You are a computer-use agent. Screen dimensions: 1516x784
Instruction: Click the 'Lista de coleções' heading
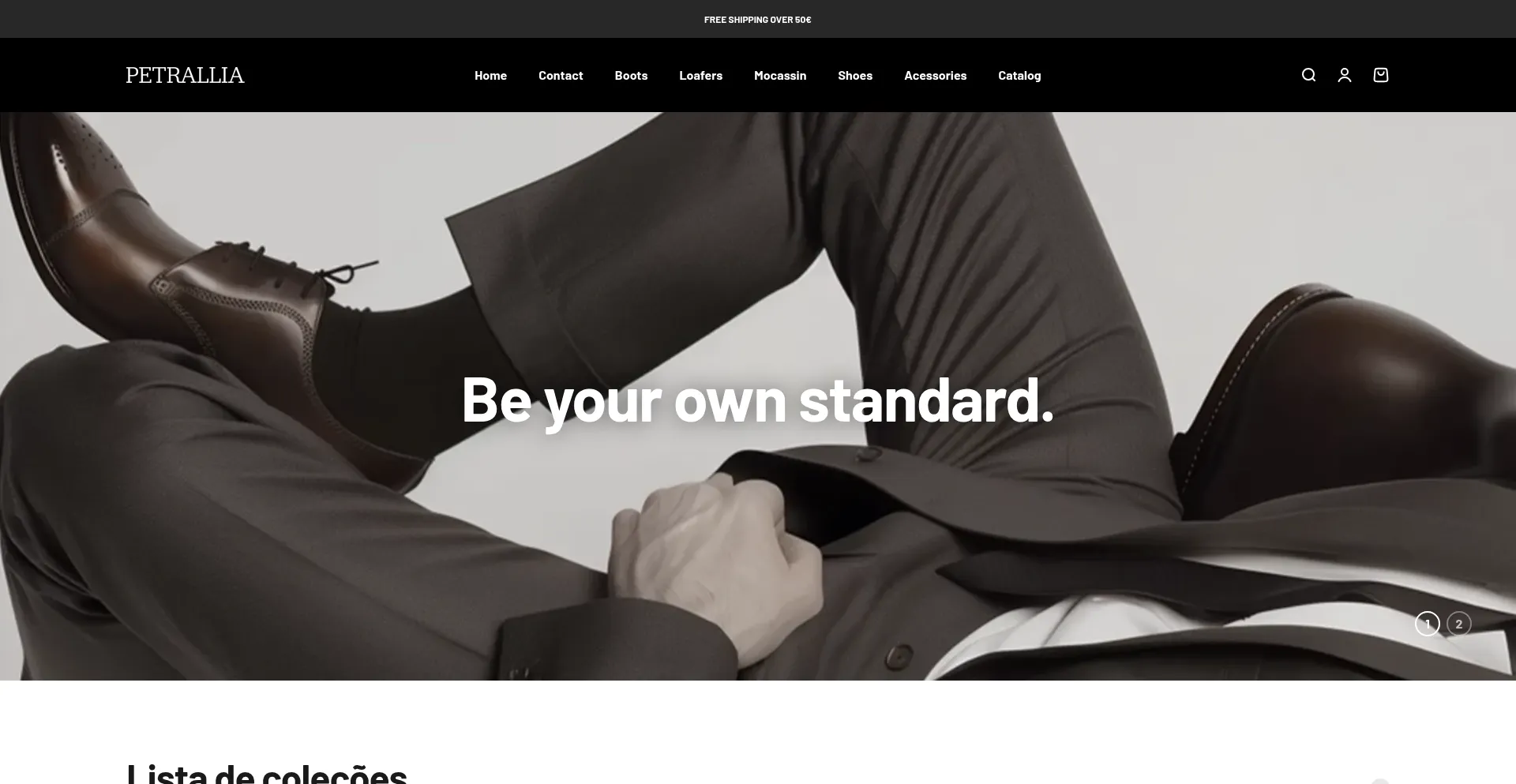(x=267, y=773)
